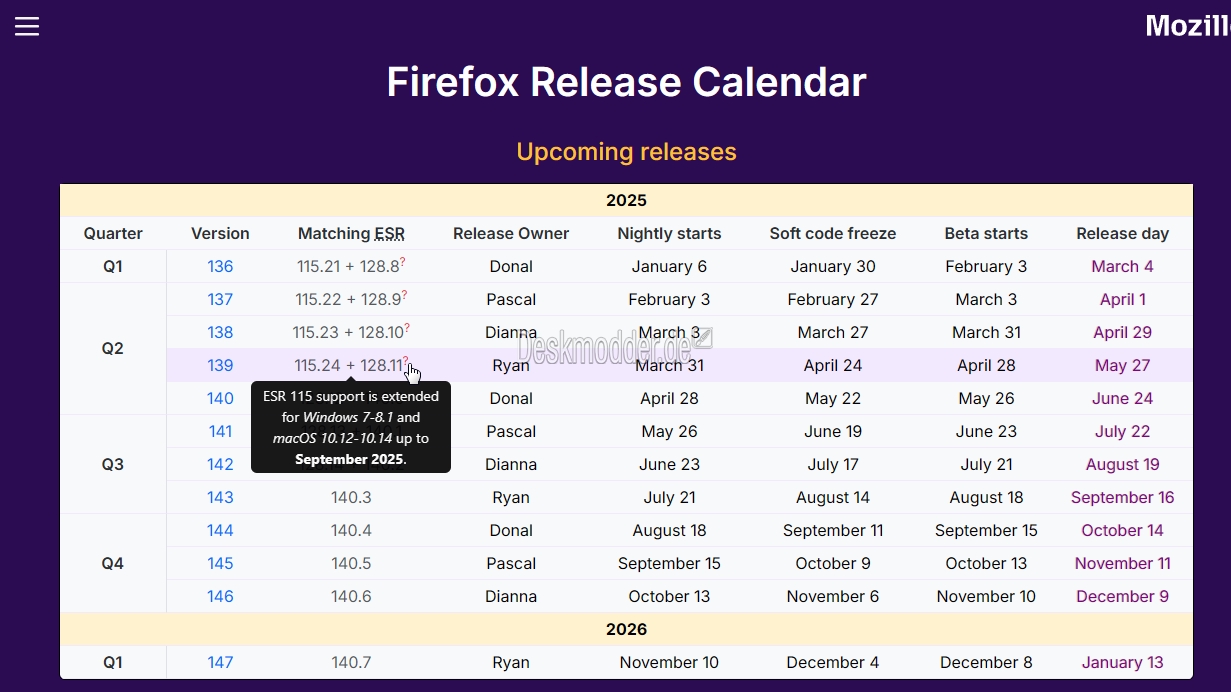Screen dimensions: 1231x692
Task: Follow the version 145 link
Action: pyautogui.click(x=220, y=563)
